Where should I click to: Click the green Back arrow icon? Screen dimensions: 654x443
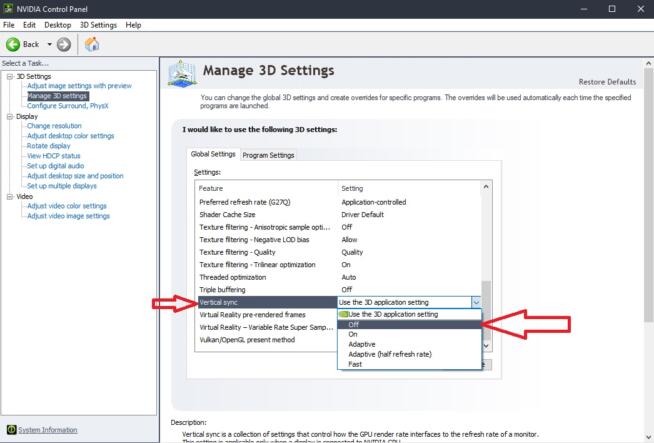13,44
